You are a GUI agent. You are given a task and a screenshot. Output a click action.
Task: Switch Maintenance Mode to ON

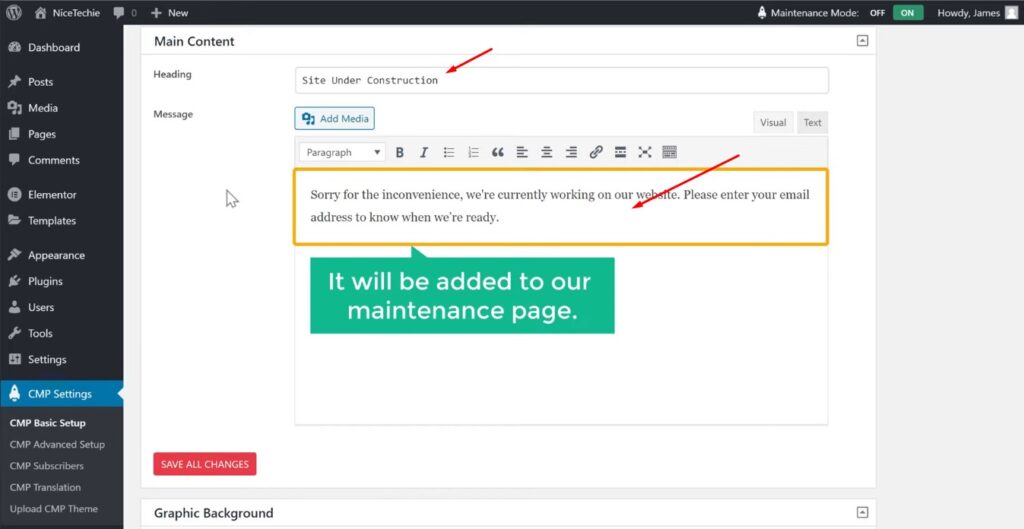pyautogui.click(x=908, y=12)
